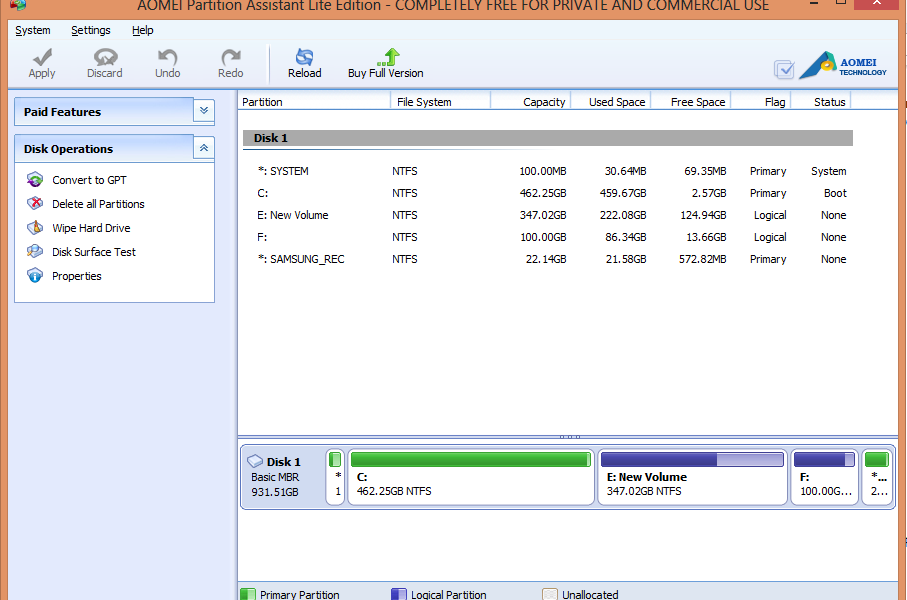Click the checkmark icon near the AOMEI logo
This screenshot has height=600, width=907.
coord(784,69)
